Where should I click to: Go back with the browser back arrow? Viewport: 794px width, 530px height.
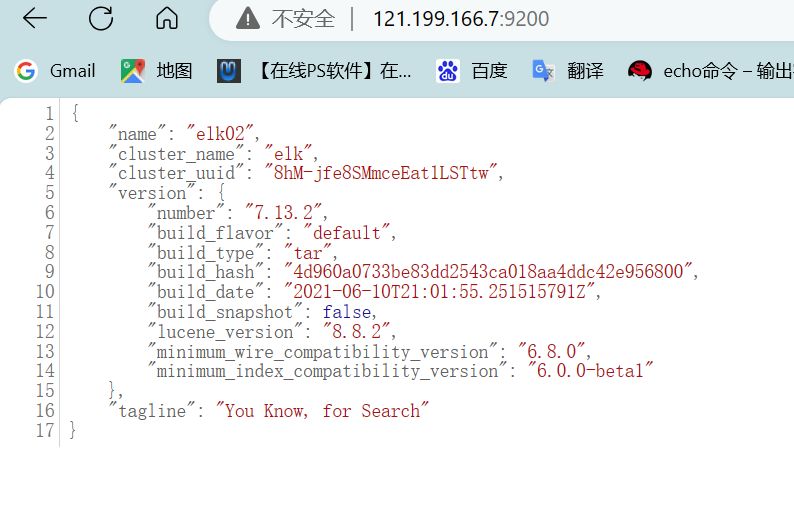(x=35, y=19)
